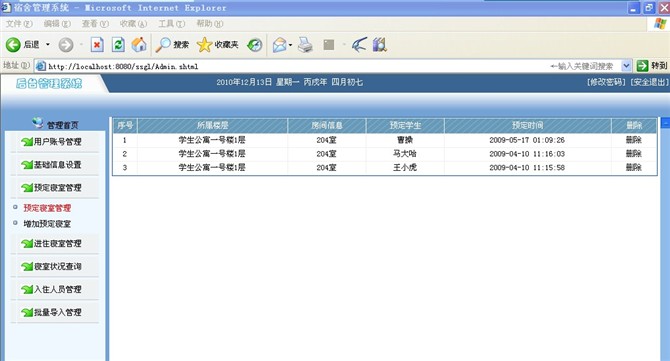Click the time cell 2009-05-17 01:09:26
Image resolution: width=670 pixels, height=361 pixels.
click(527, 140)
